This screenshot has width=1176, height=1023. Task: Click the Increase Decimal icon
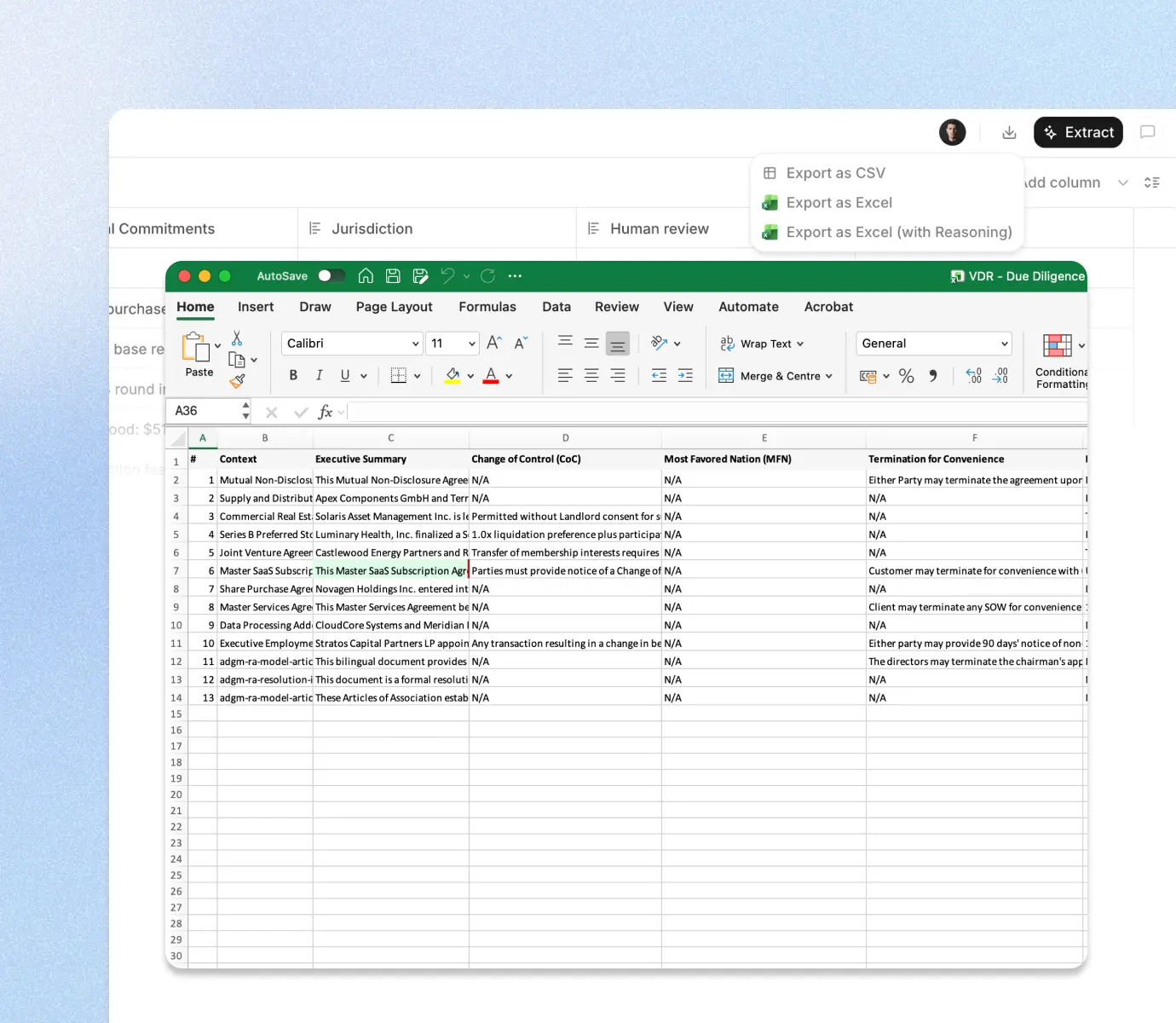point(974,375)
